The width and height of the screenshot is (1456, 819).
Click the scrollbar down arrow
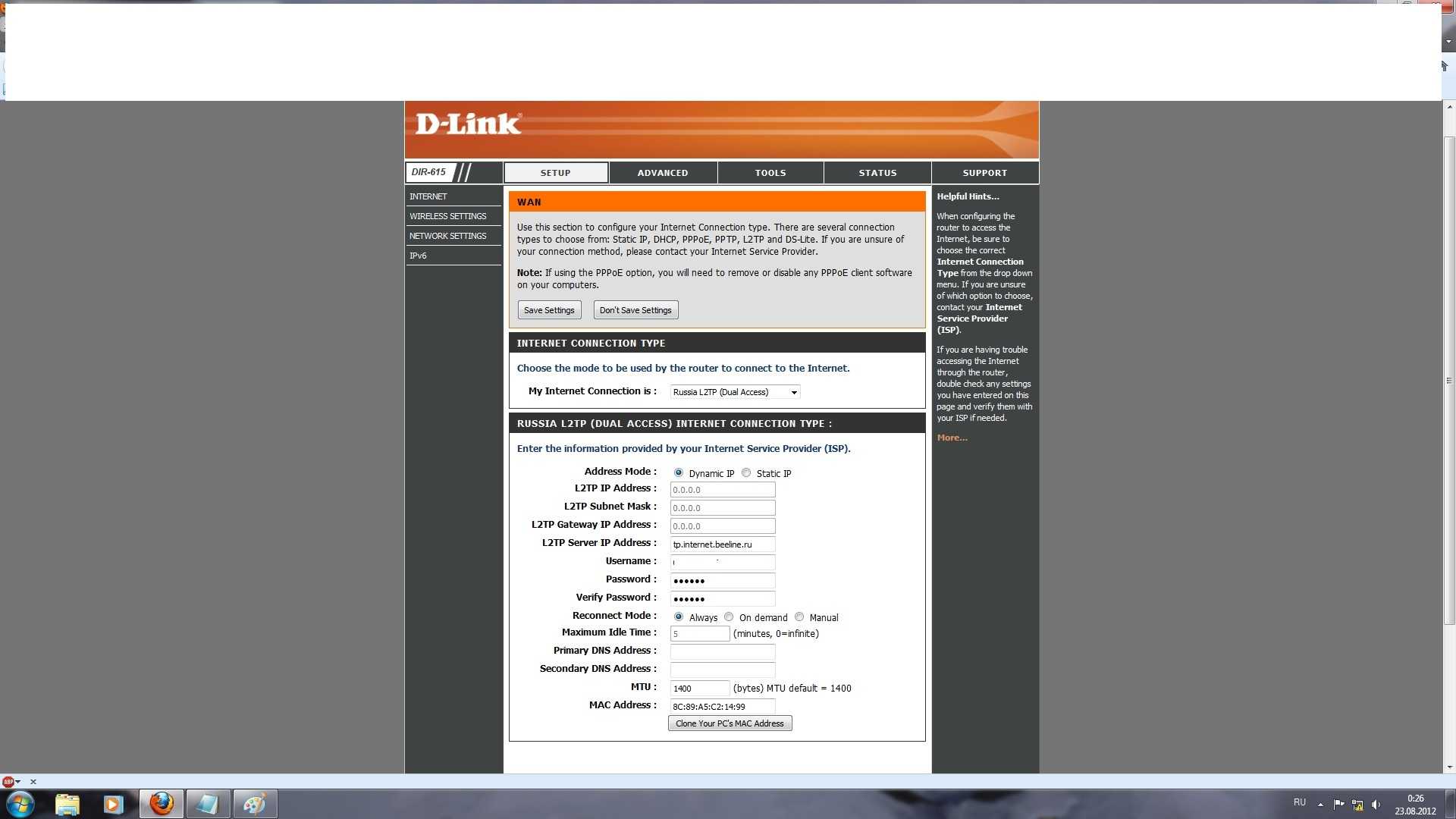click(1449, 767)
